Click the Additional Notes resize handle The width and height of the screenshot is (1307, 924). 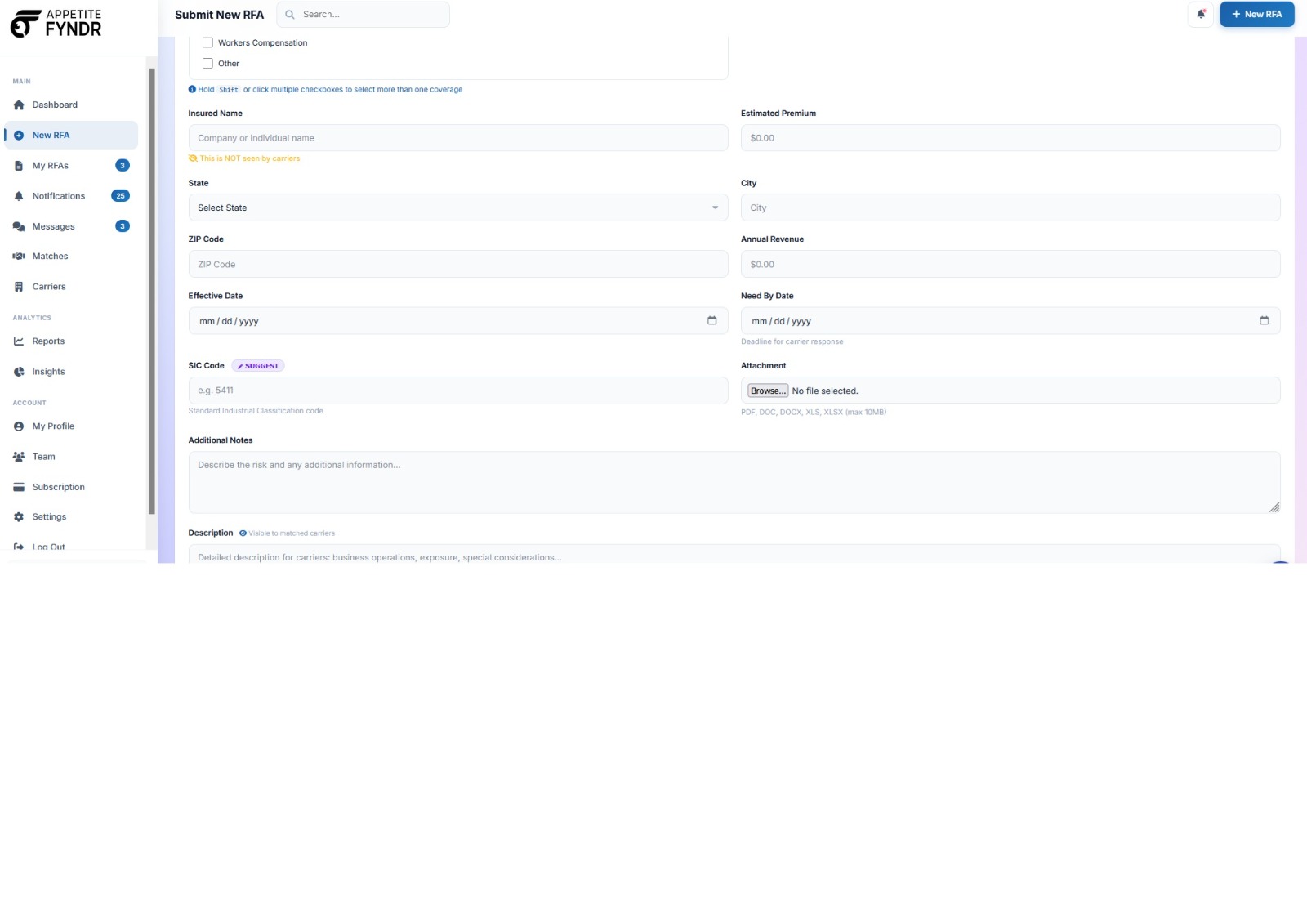pyautogui.click(x=1274, y=507)
